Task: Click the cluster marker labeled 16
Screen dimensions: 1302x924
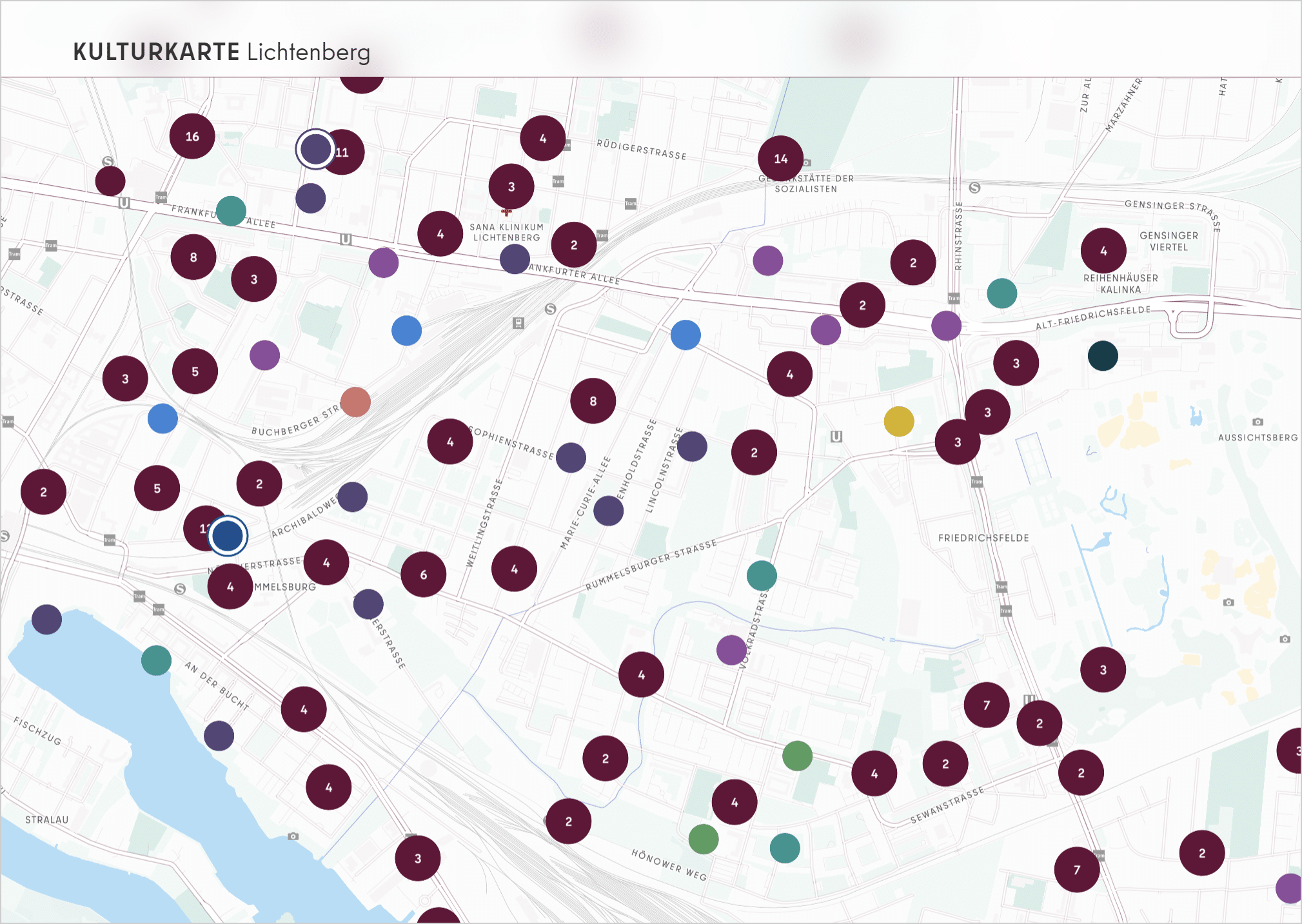Action: (192, 136)
